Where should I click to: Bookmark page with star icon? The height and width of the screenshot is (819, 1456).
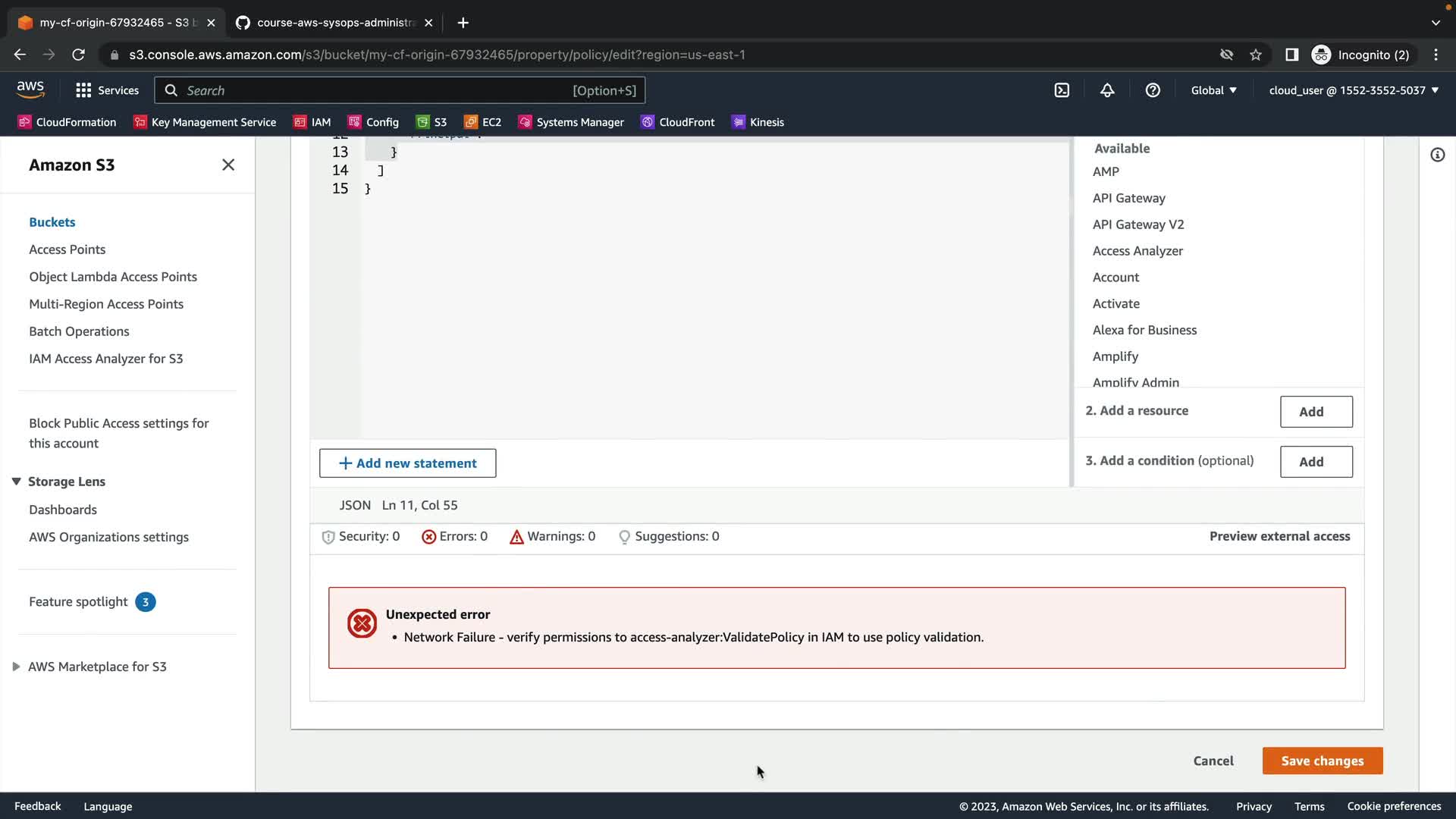pyautogui.click(x=1256, y=55)
